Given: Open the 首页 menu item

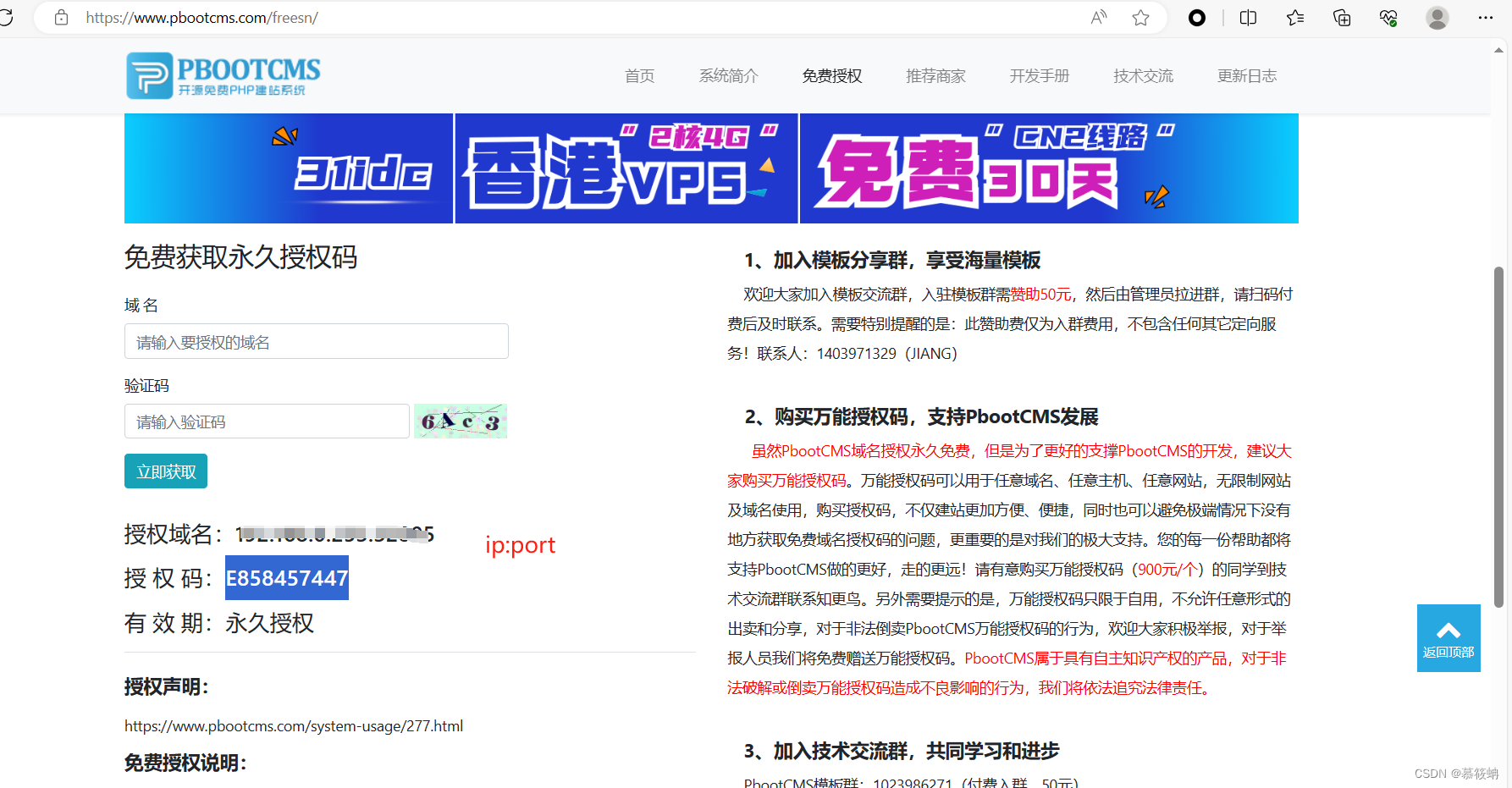Looking at the screenshot, I should (639, 75).
